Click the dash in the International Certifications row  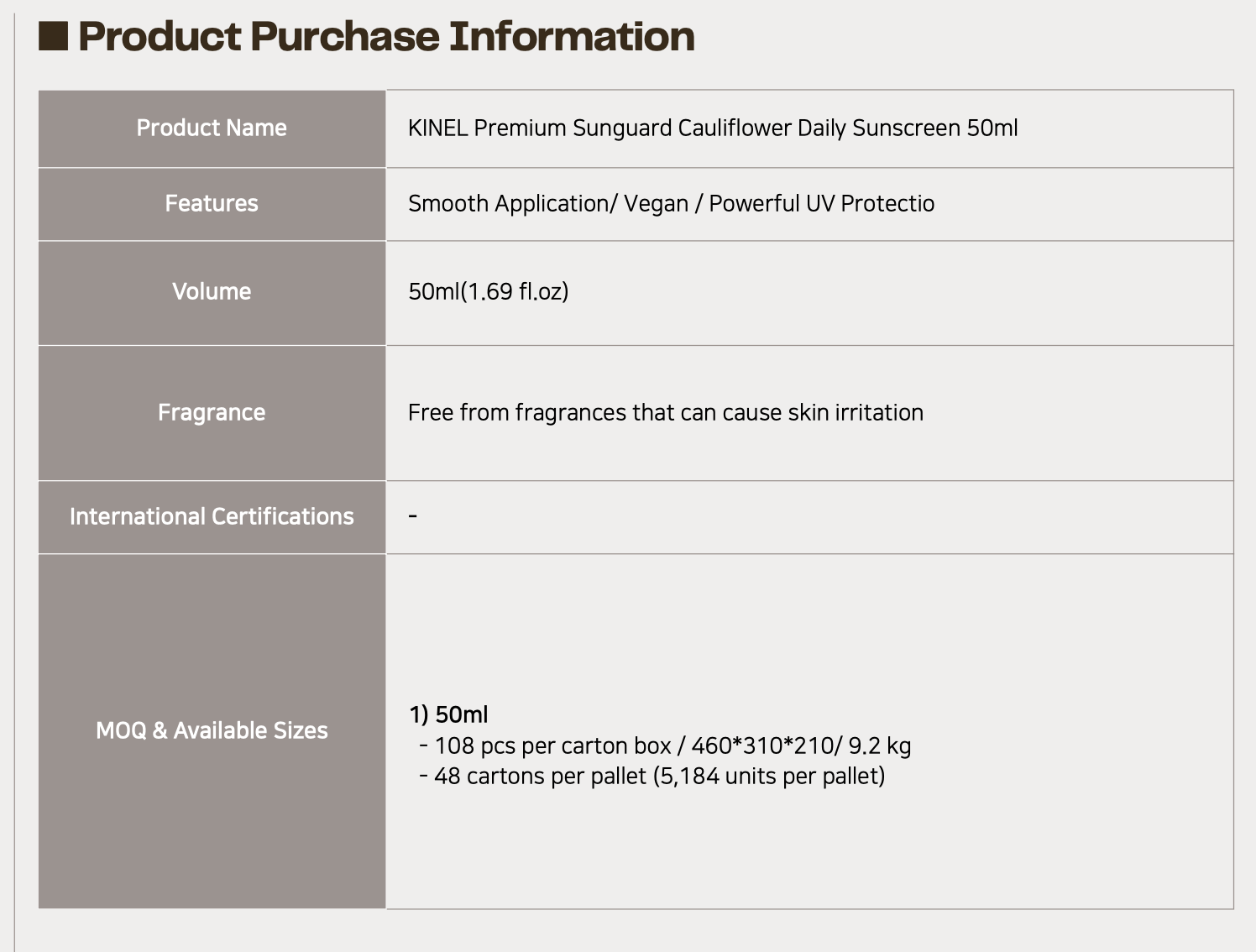click(x=413, y=515)
